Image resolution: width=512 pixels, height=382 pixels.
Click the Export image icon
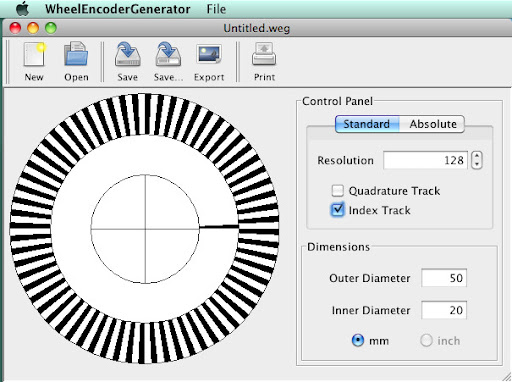click(x=209, y=54)
